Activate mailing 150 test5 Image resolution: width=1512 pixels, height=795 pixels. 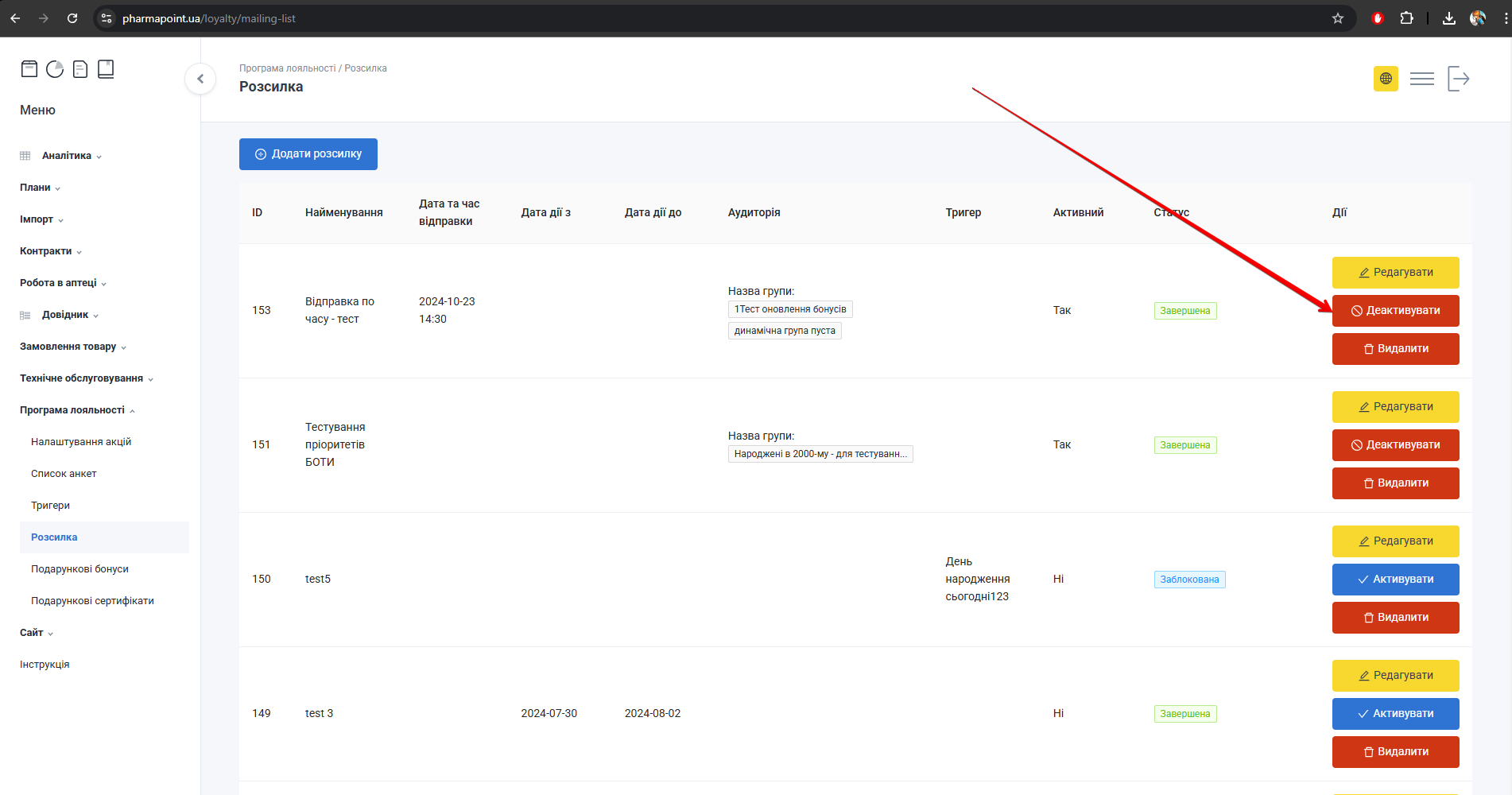pos(1395,580)
